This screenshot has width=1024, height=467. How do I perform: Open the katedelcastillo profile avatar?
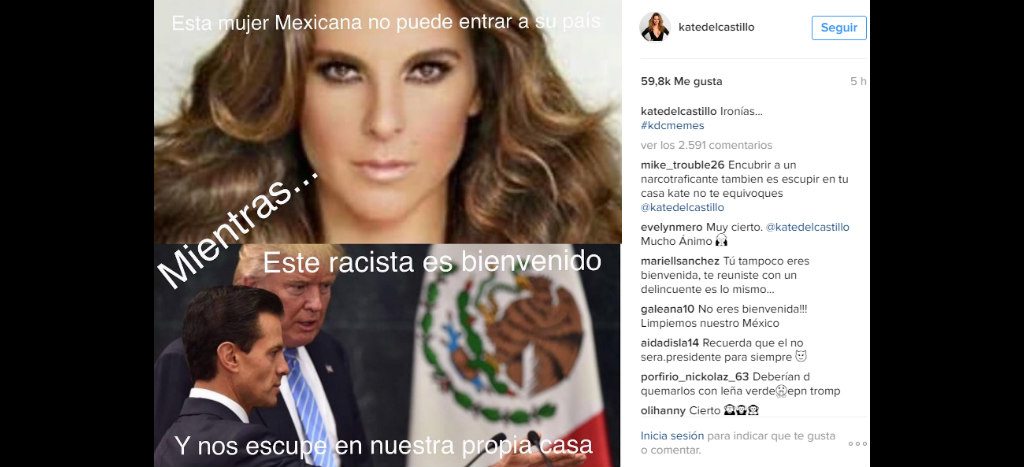click(654, 27)
